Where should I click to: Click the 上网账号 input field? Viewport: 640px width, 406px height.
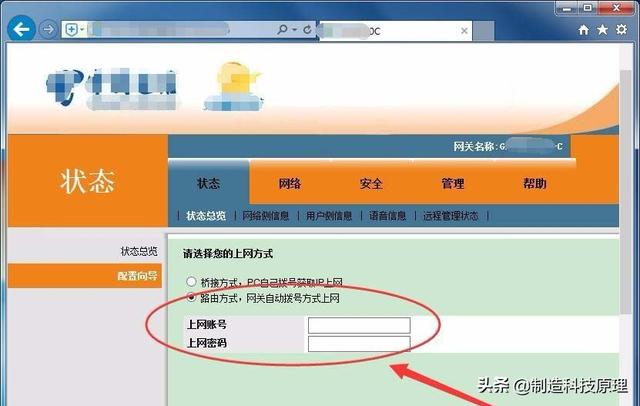(359, 325)
